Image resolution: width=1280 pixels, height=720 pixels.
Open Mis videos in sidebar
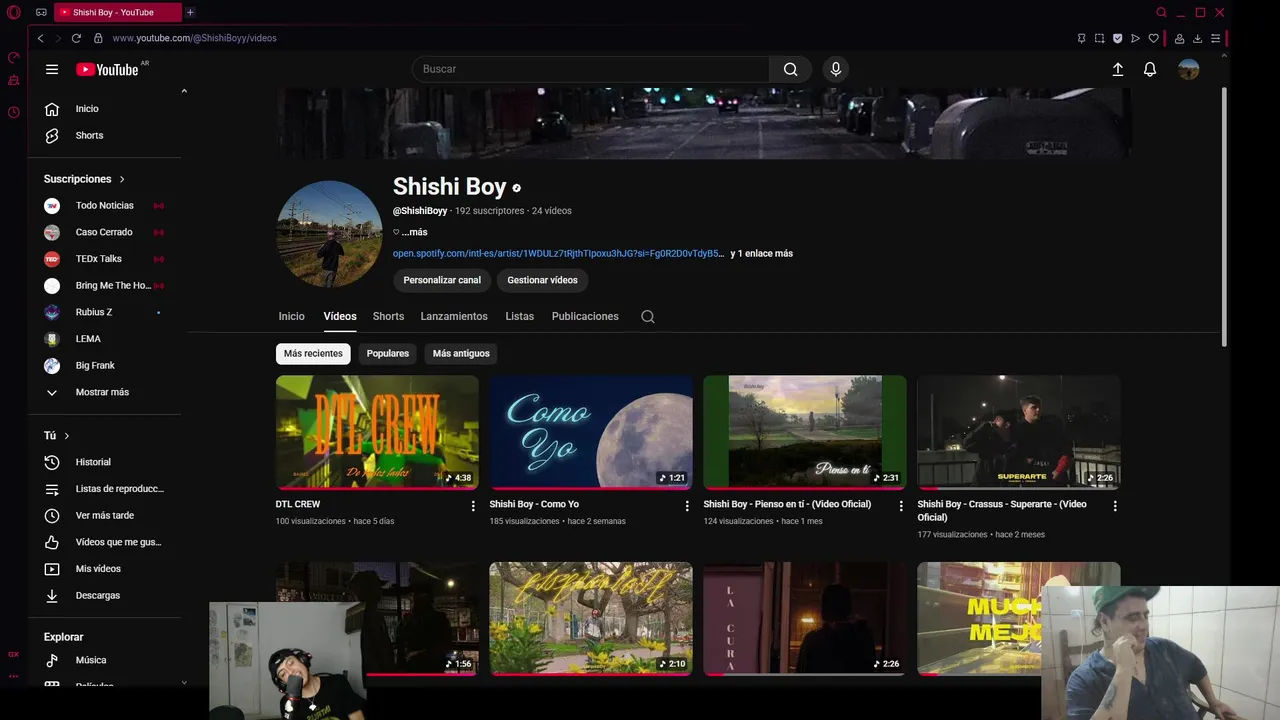point(104,569)
